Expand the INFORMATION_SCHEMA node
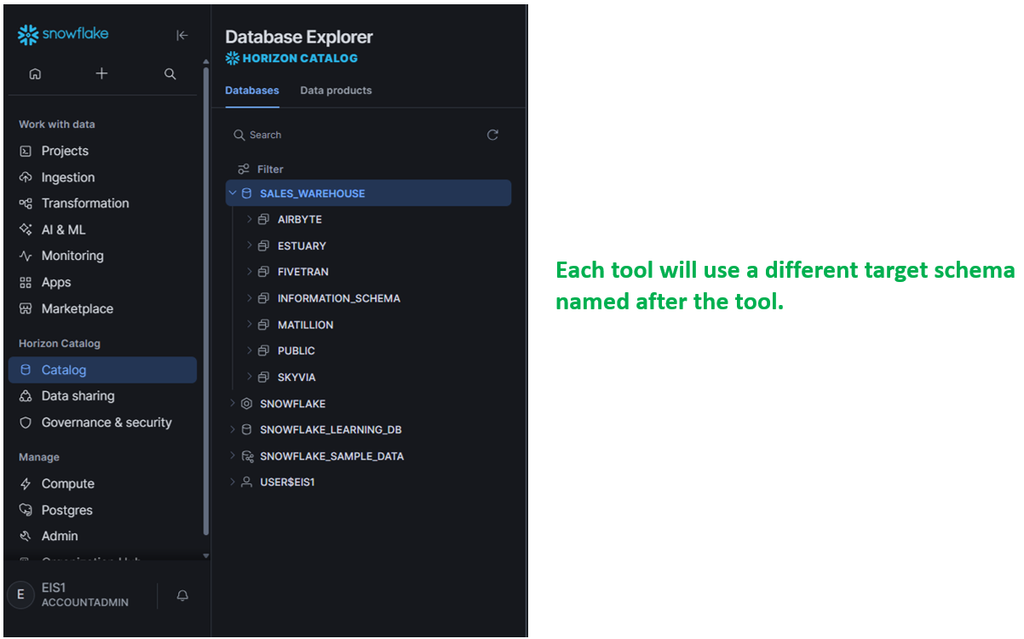1024x639 pixels. (x=249, y=298)
